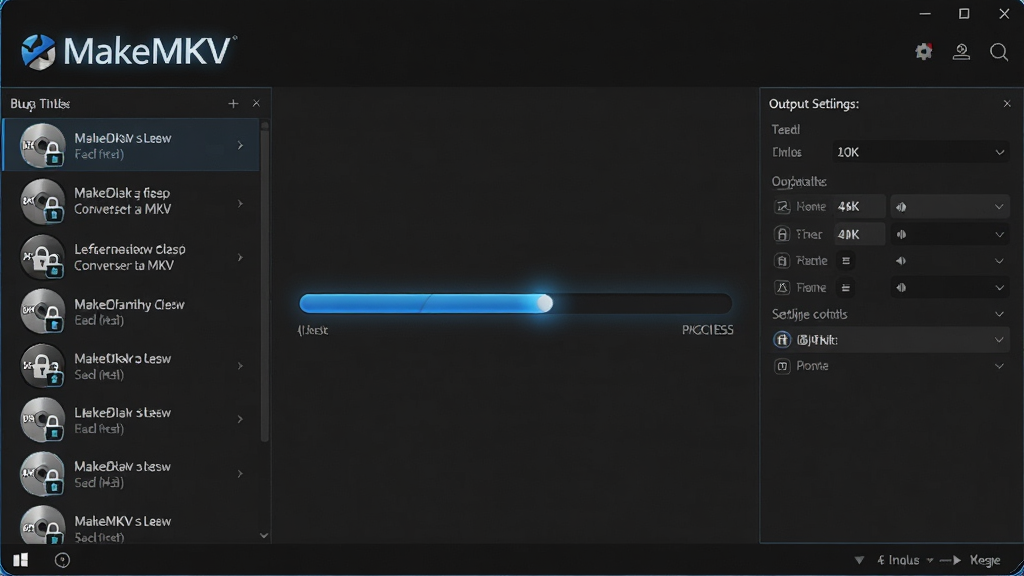Screen dimensions: 1024x576
Task: Click the Kege button in the bottom bar
Action: 985,560
